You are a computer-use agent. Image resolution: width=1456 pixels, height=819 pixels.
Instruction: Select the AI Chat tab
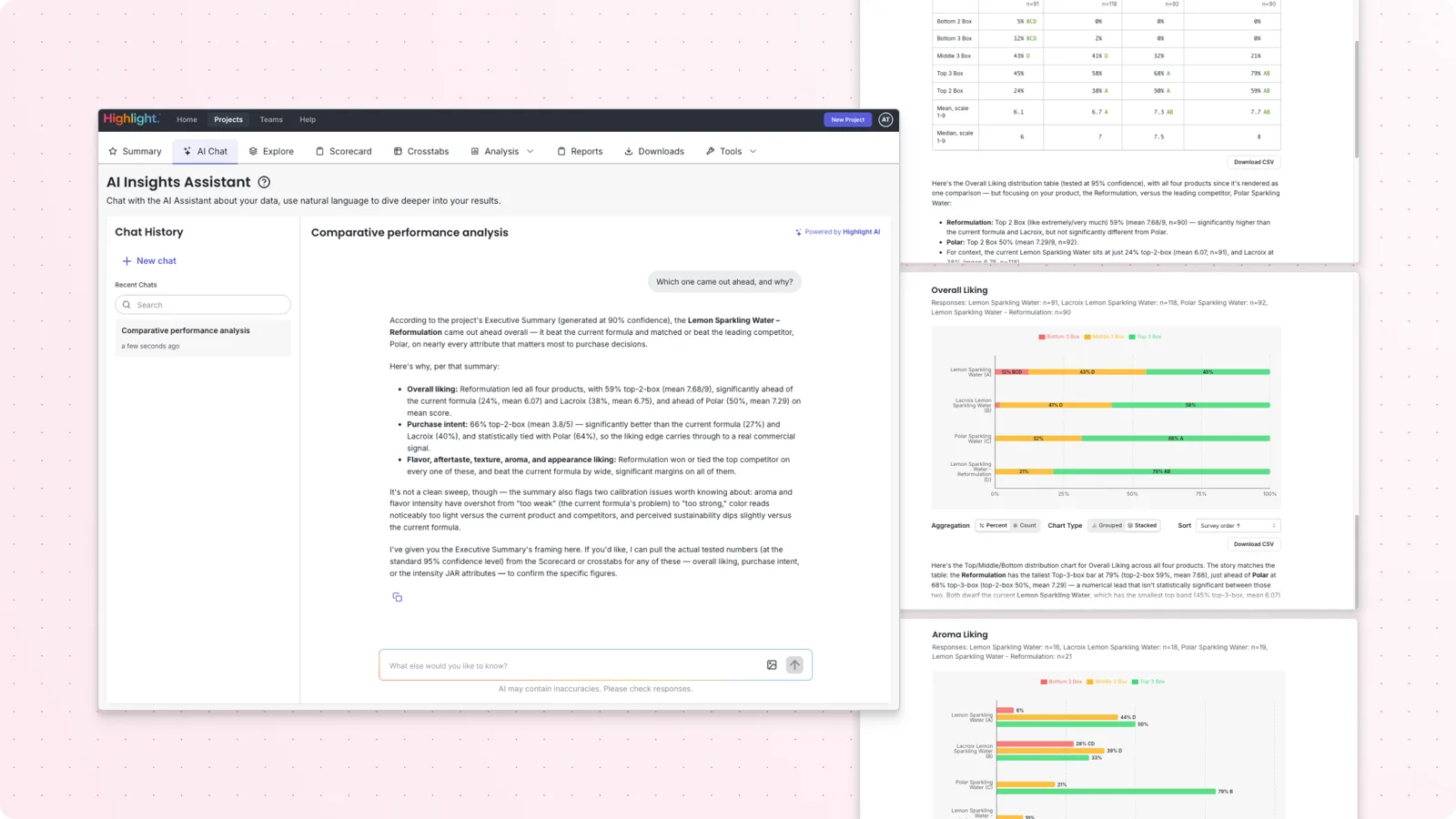coord(206,151)
